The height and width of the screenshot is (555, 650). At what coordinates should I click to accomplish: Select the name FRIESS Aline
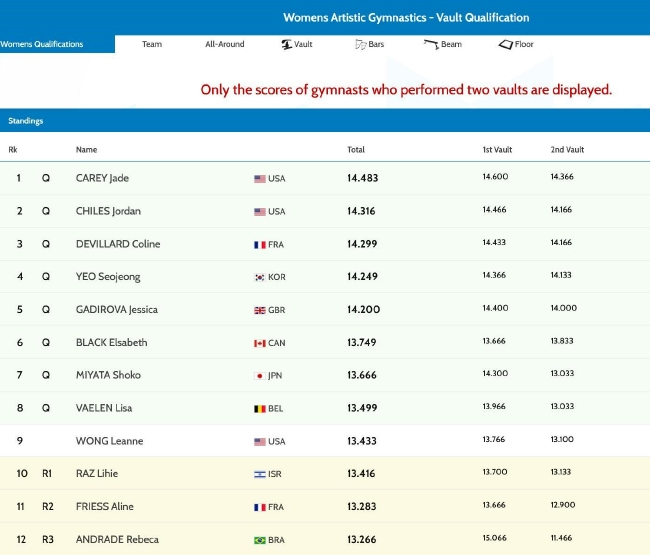pos(105,507)
